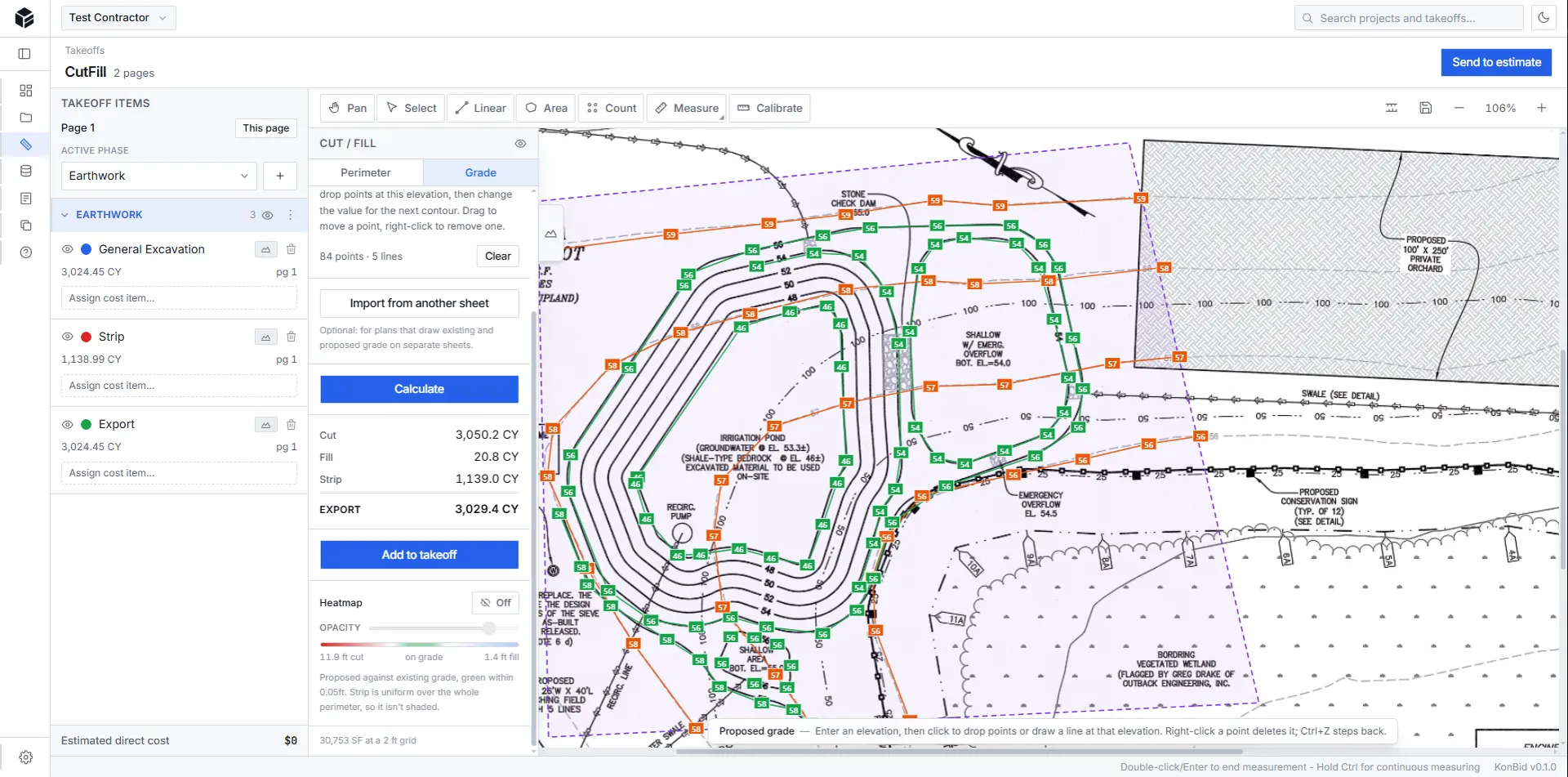
Task: Open the This page filter
Action: tap(266, 128)
